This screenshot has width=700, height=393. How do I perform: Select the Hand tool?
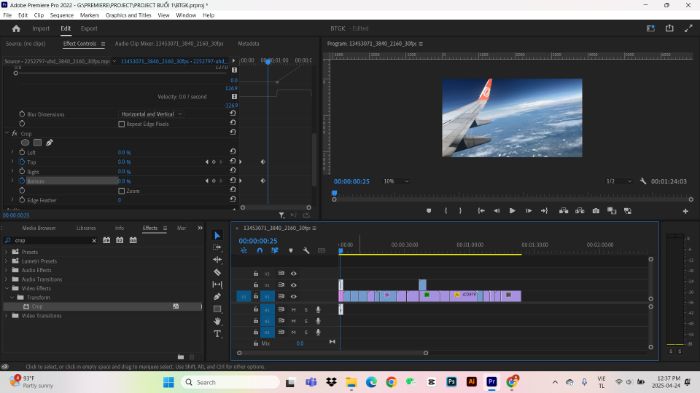(x=217, y=321)
